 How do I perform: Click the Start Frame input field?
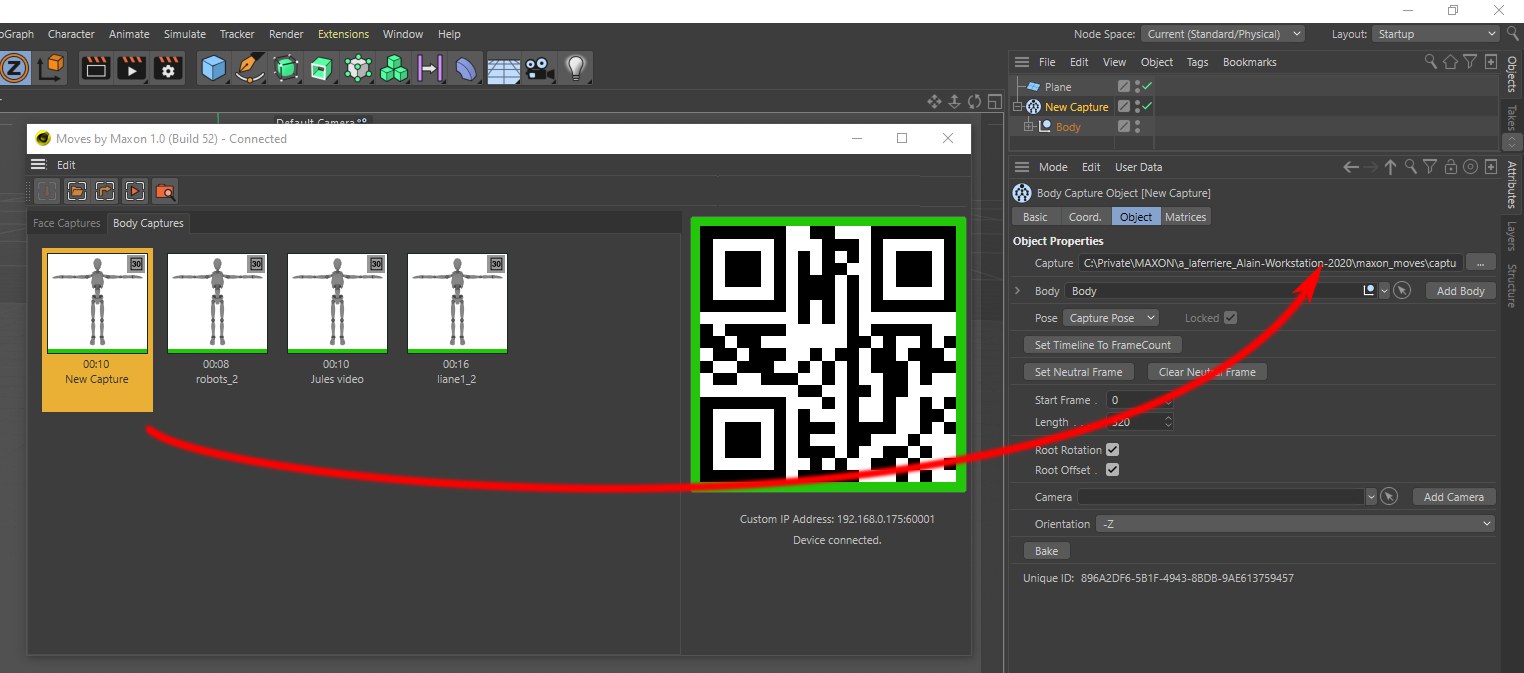click(x=1138, y=400)
